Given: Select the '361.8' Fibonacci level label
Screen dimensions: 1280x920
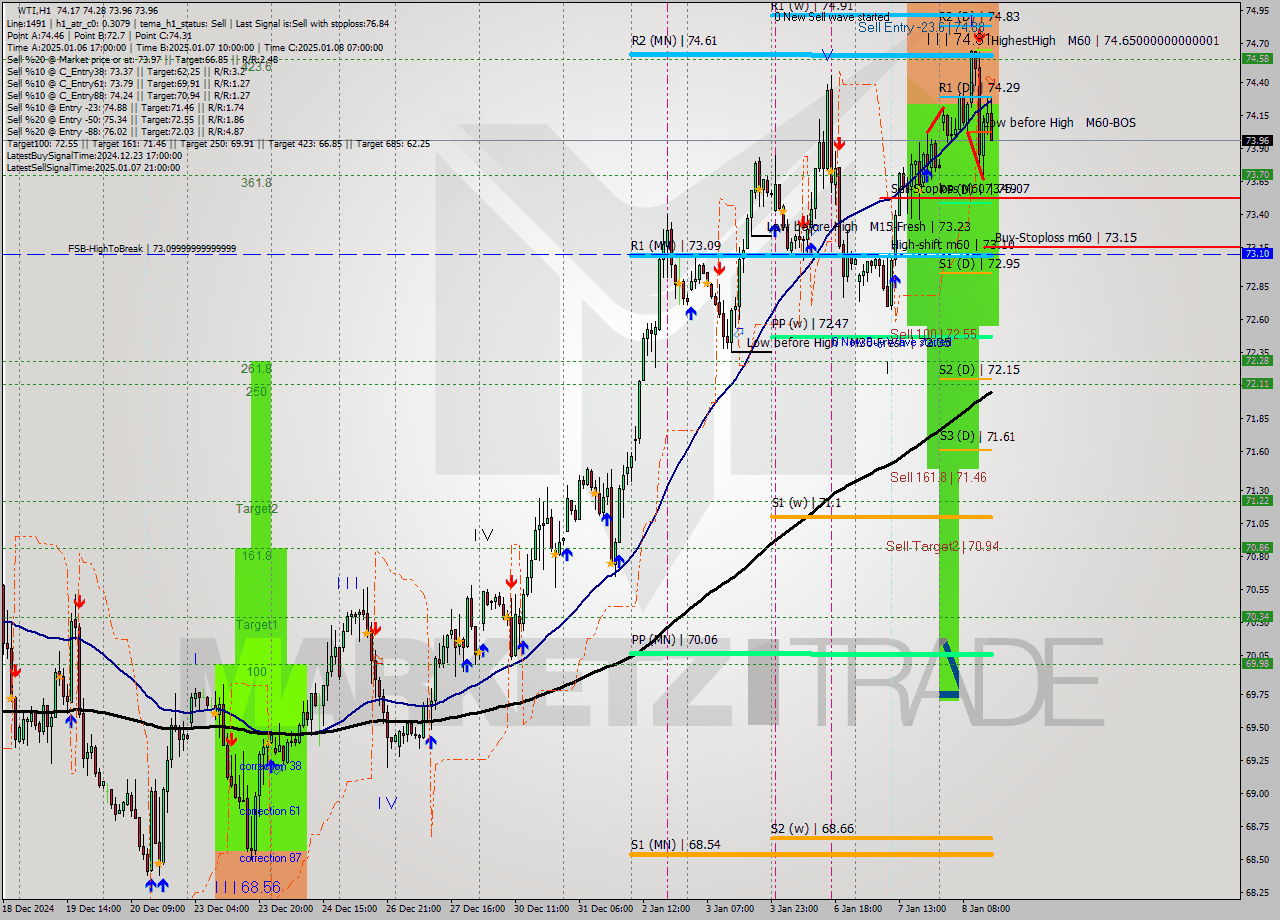Looking at the screenshot, I should [x=256, y=183].
